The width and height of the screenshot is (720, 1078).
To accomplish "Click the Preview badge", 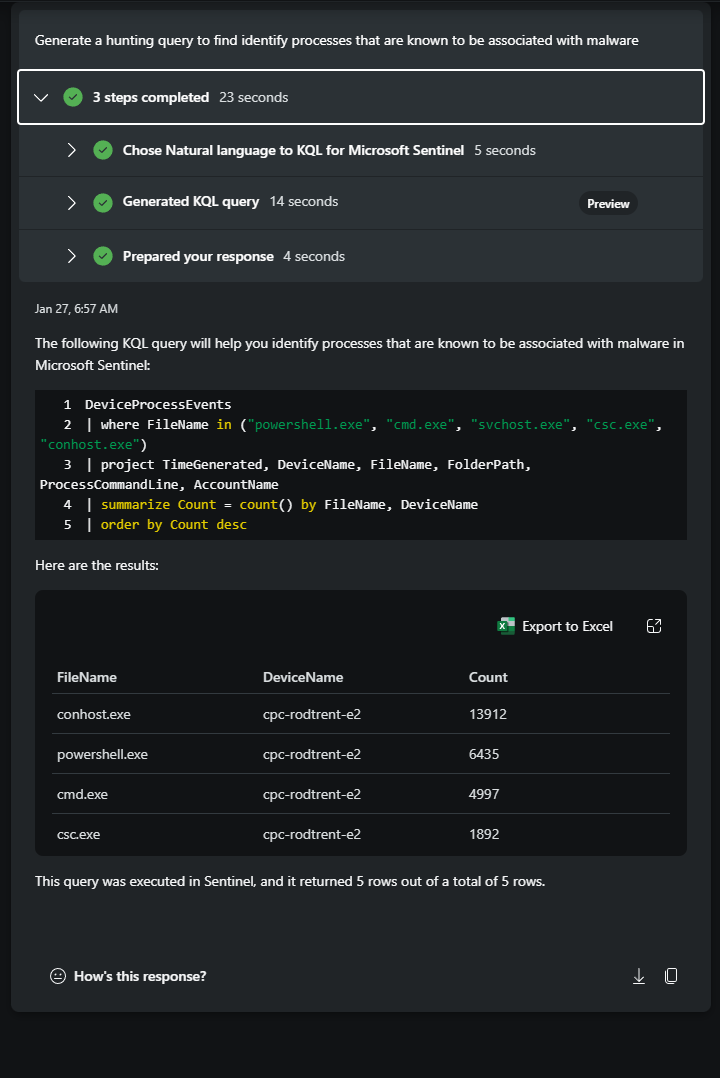I will (x=608, y=204).
